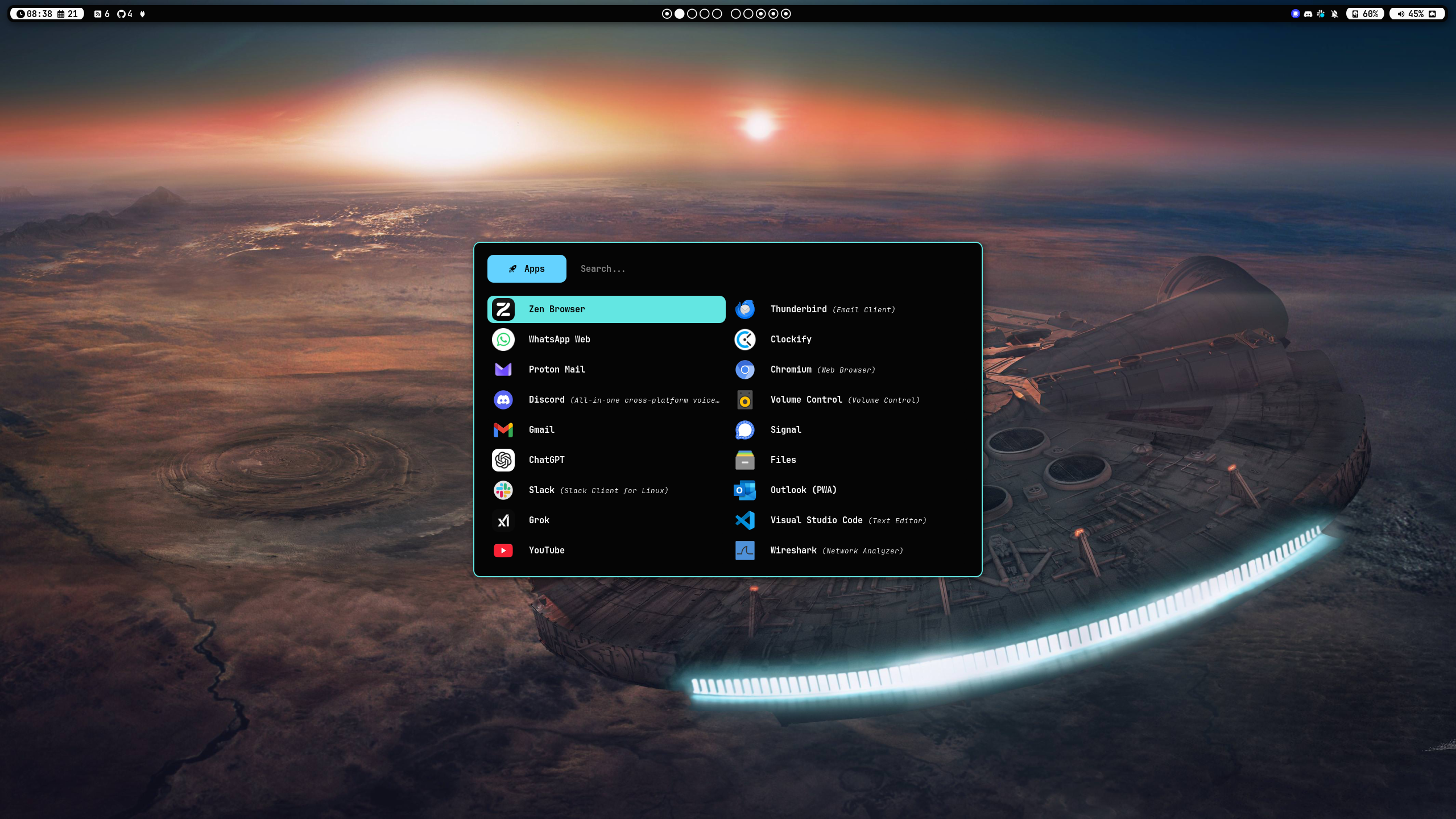Toggle the muted notifications bell icon
The image size is (1456, 819).
(x=1335, y=14)
